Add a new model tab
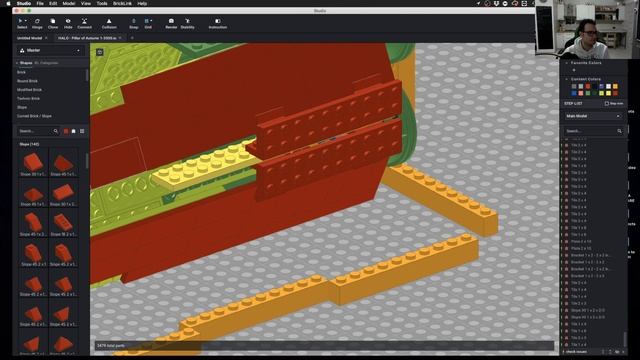The height and width of the screenshot is (360, 640). pos(132,38)
